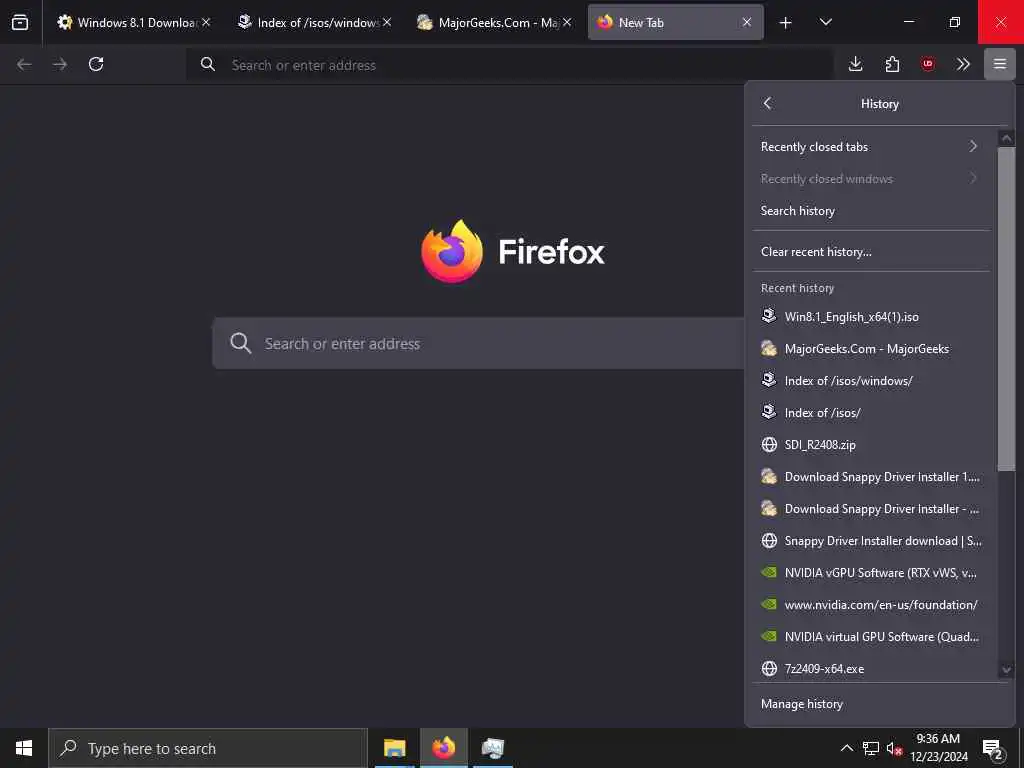
Task: Click the forward navigation arrow
Action: tap(60, 64)
